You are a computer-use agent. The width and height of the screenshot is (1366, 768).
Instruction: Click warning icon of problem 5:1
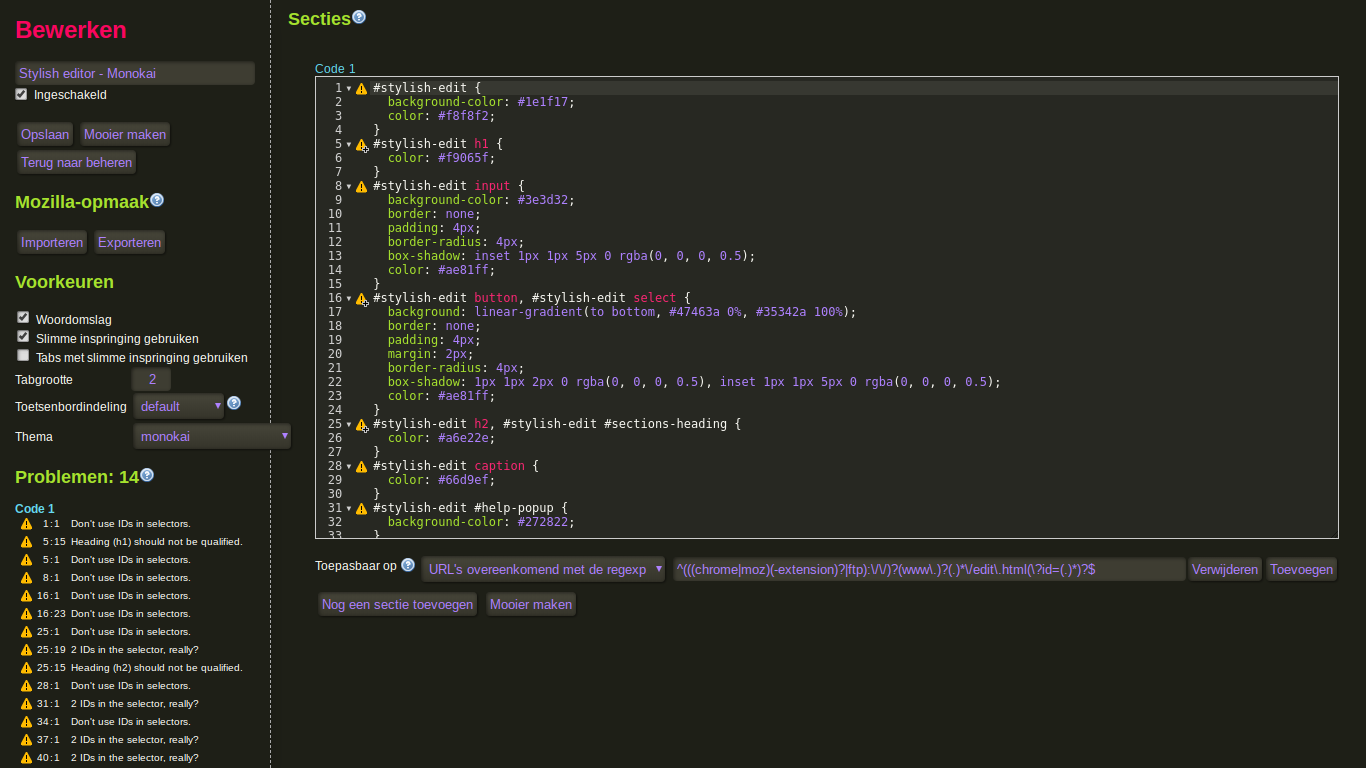26,560
